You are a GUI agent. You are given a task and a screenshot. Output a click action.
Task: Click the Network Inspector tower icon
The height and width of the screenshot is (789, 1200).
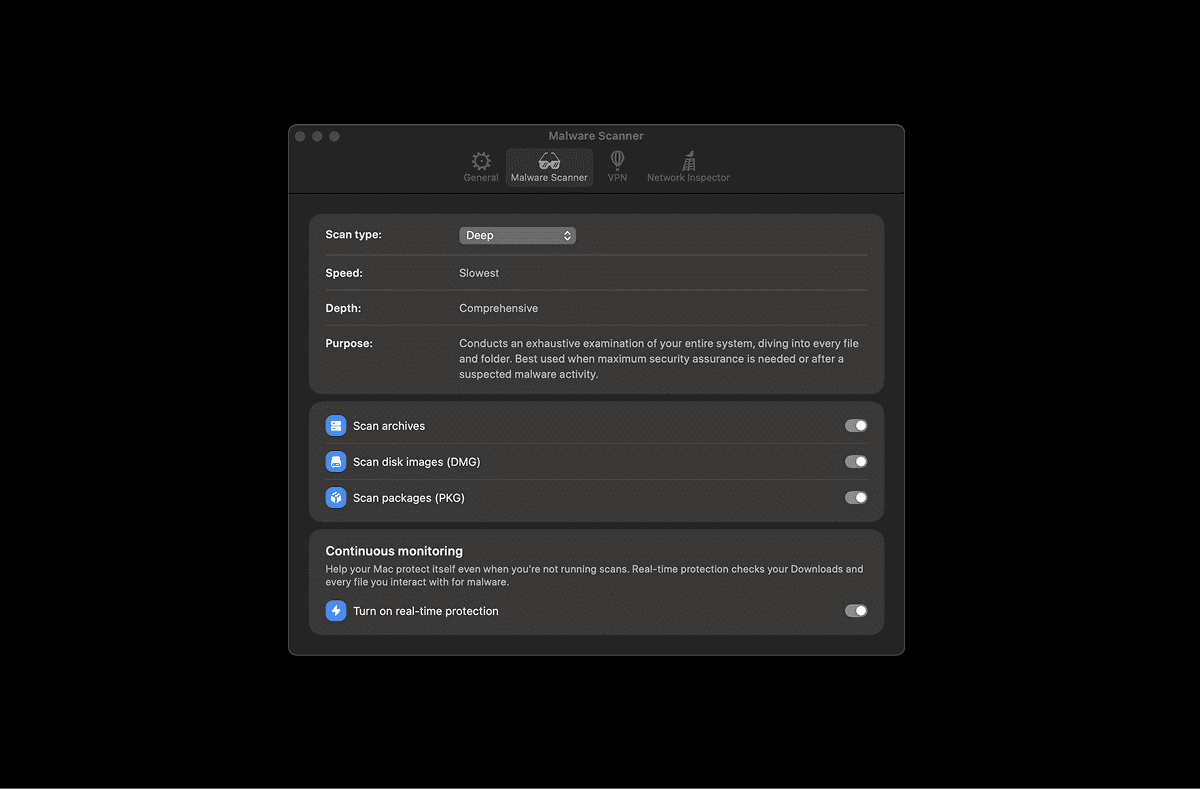point(688,161)
